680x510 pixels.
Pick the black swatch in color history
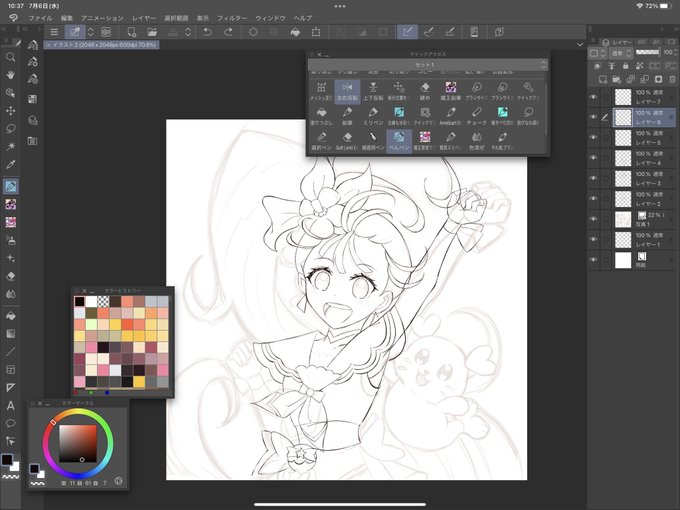pos(79,301)
